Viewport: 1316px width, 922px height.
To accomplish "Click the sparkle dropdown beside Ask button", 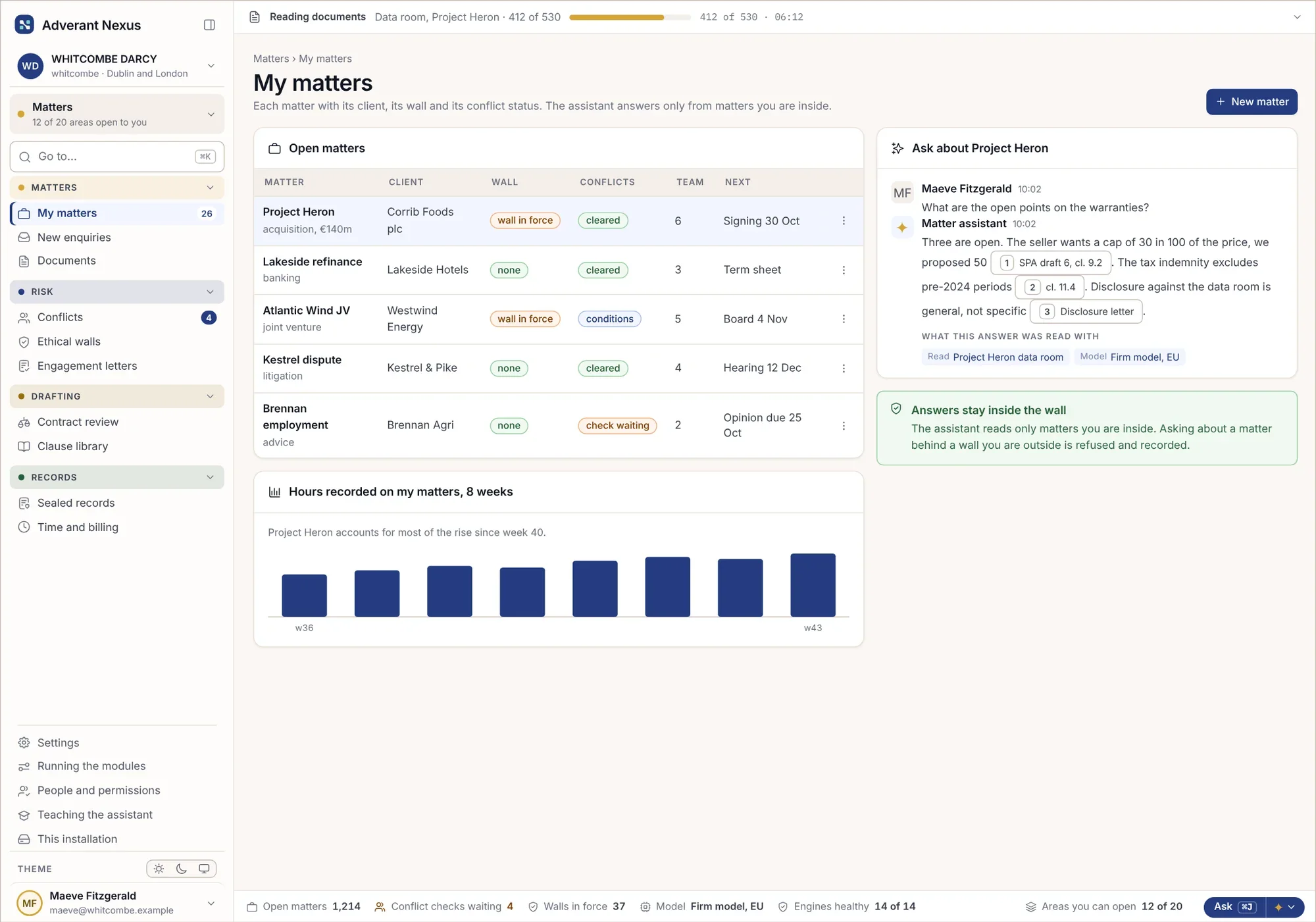I will point(1284,907).
